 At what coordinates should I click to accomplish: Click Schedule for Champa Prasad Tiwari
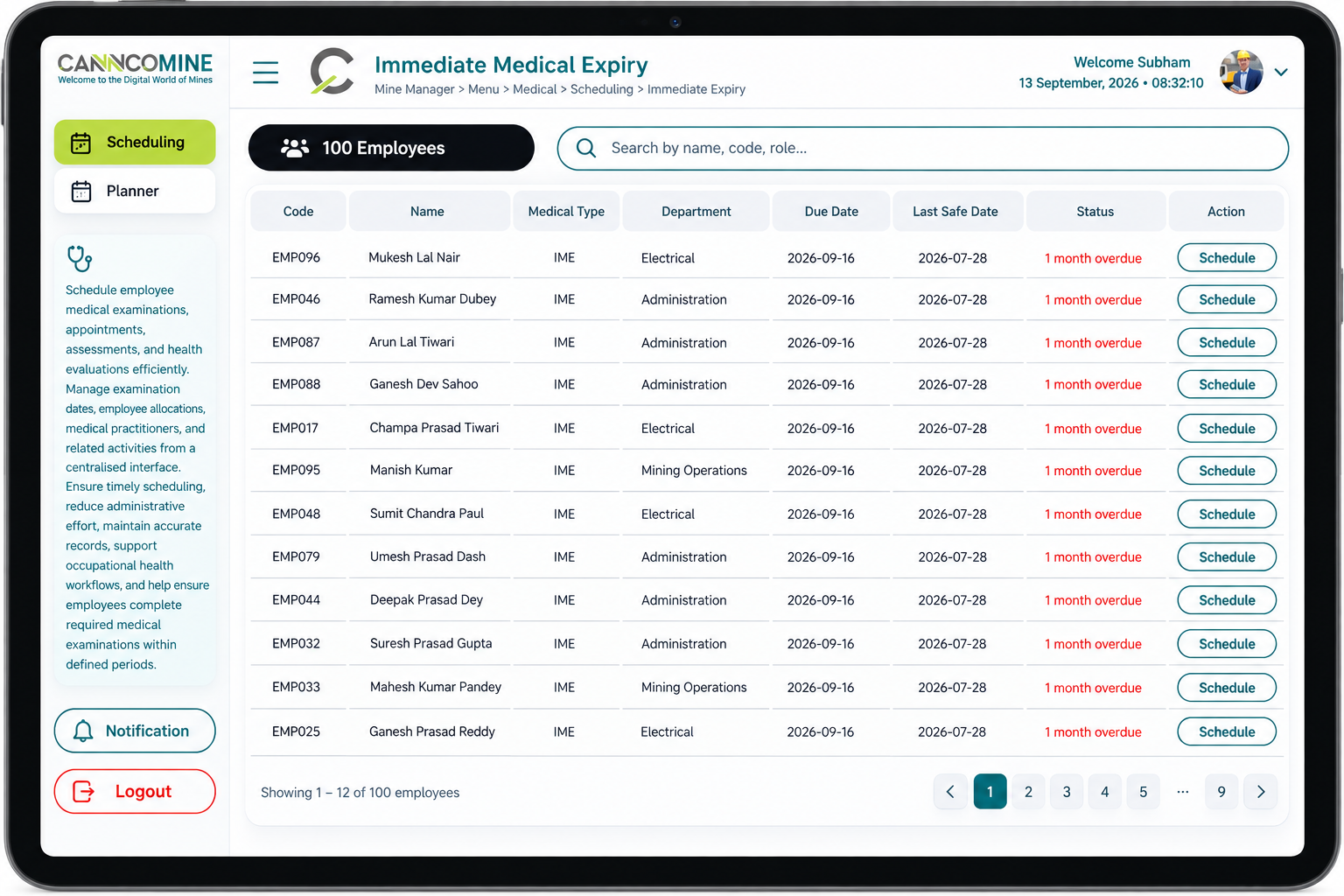click(x=1227, y=429)
